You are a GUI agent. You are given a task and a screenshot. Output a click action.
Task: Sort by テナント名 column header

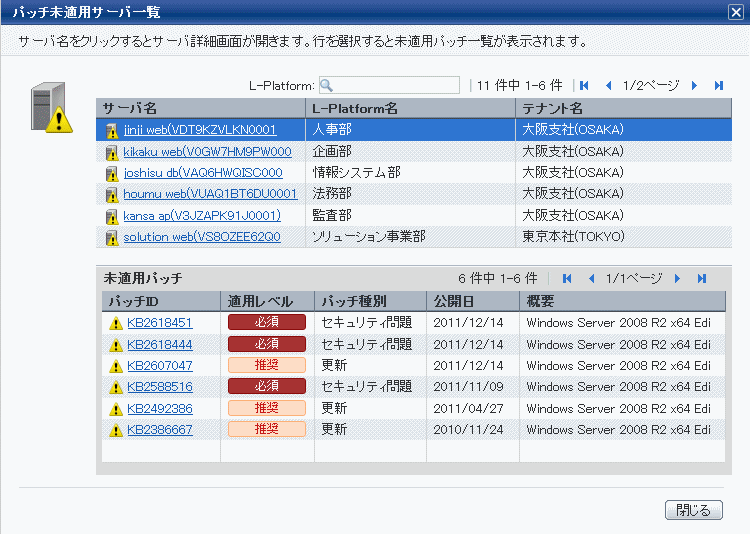click(624, 108)
